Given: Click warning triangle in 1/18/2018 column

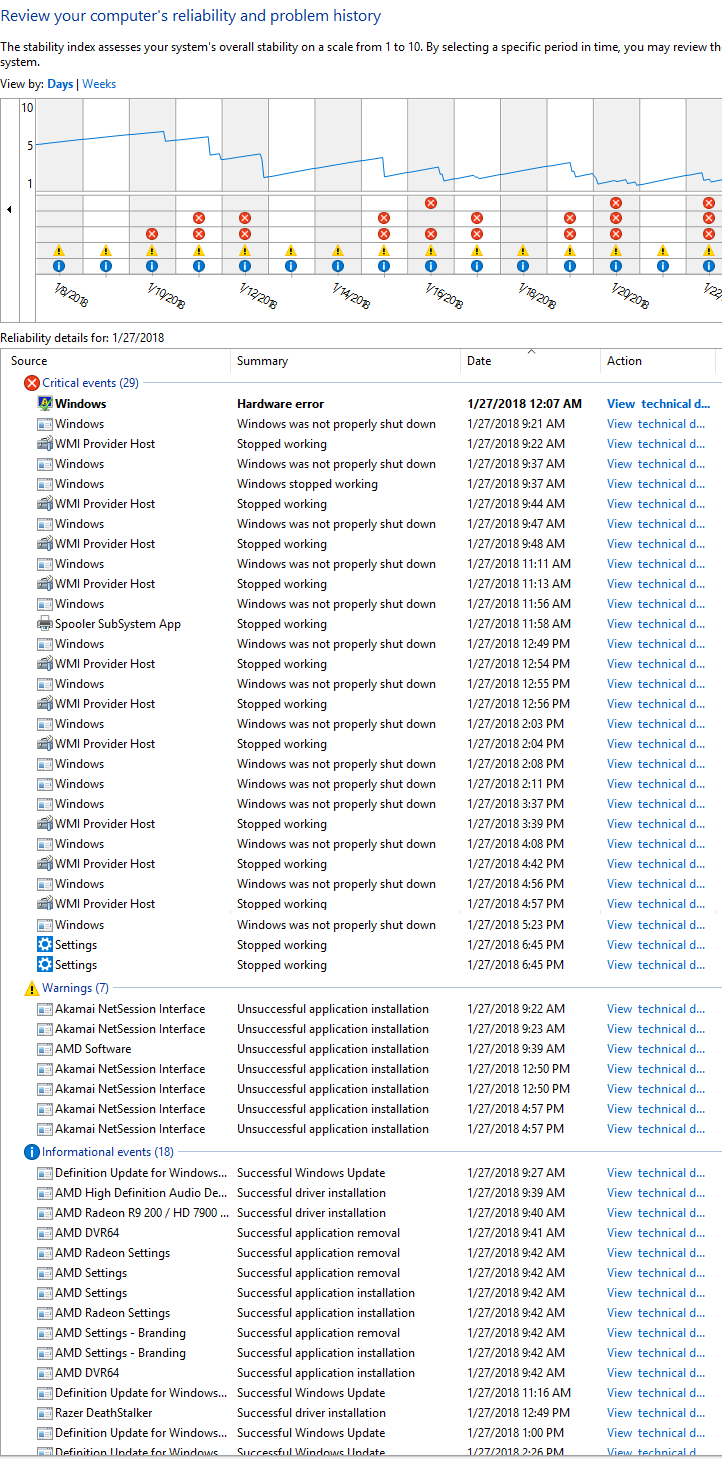Looking at the screenshot, I should pyautogui.click(x=523, y=250).
